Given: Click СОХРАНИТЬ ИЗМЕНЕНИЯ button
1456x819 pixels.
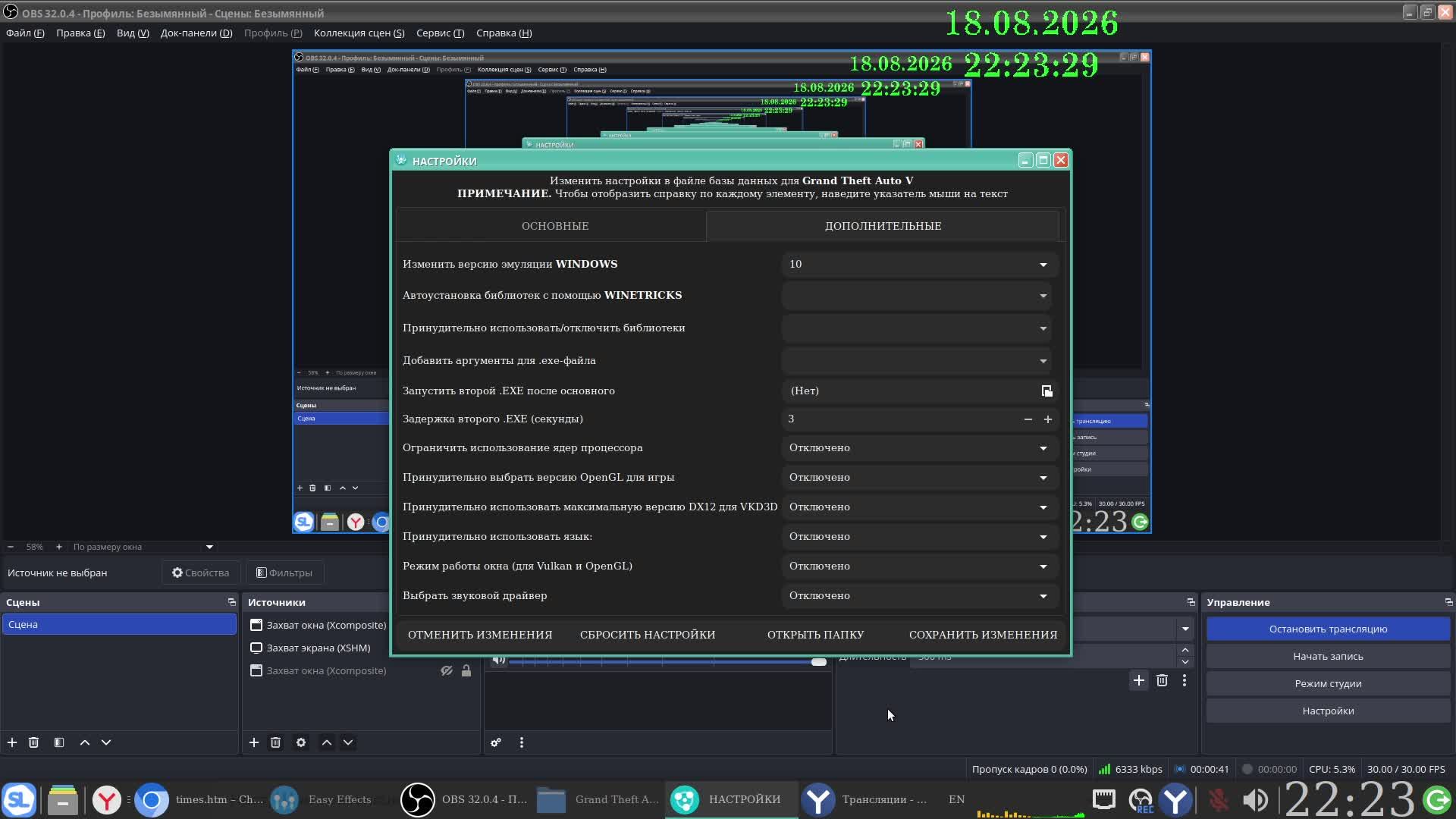Looking at the screenshot, I should (x=983, y=635).
